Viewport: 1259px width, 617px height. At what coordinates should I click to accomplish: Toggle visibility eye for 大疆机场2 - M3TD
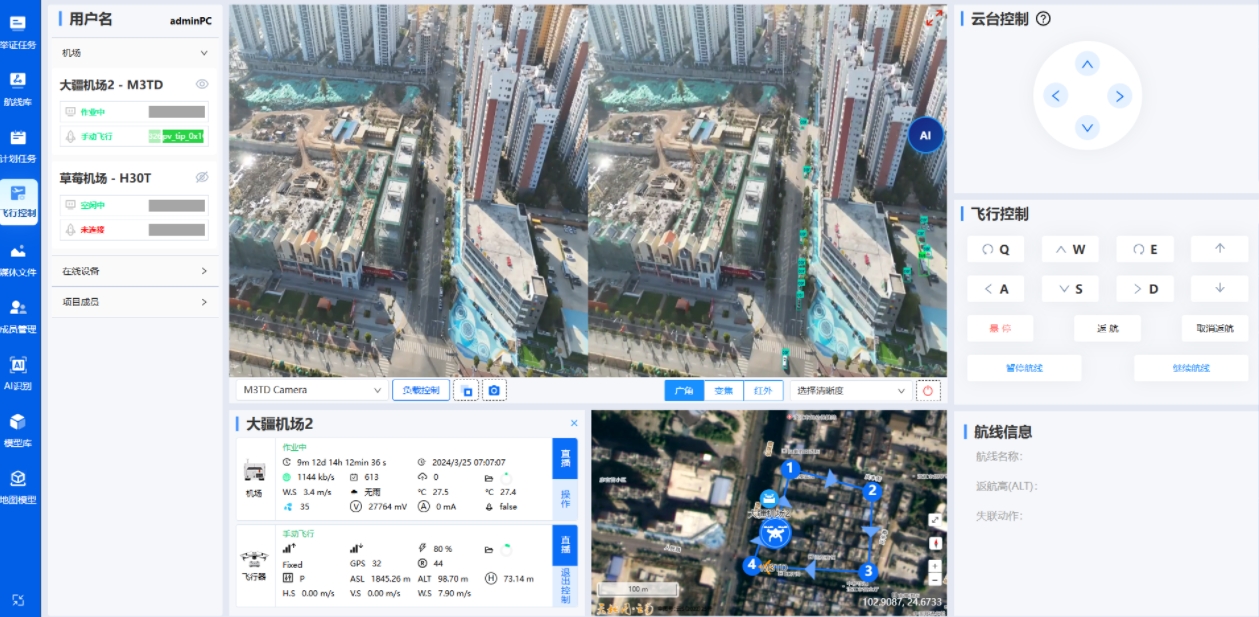201,85
